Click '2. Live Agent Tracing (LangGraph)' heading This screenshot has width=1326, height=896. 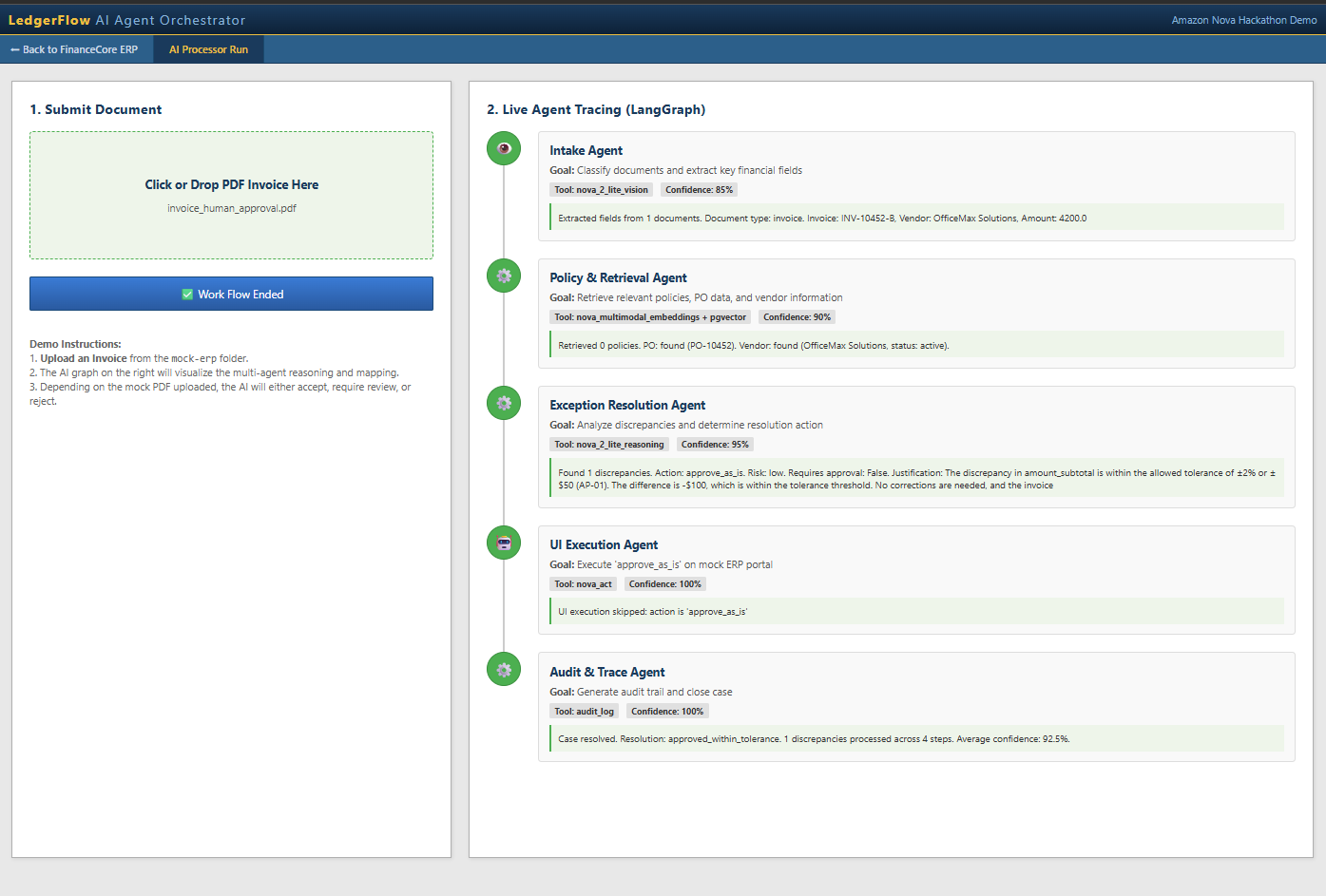pos(596,109)
